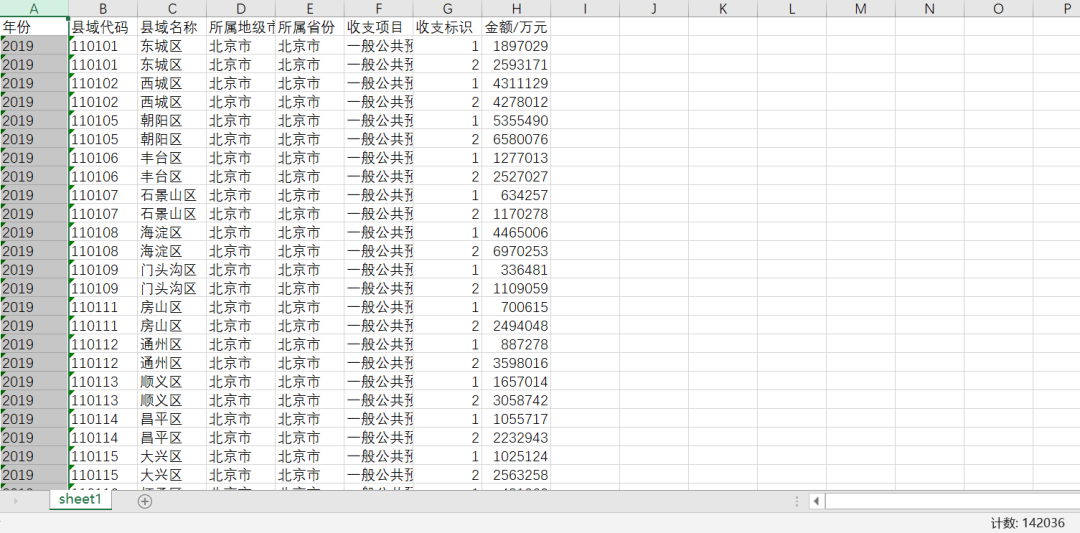Image resolution: width=1080 pixels, height=533 pixels.
Task: Select the cell with amount 4465006
Action: click(x=517, y=232)
